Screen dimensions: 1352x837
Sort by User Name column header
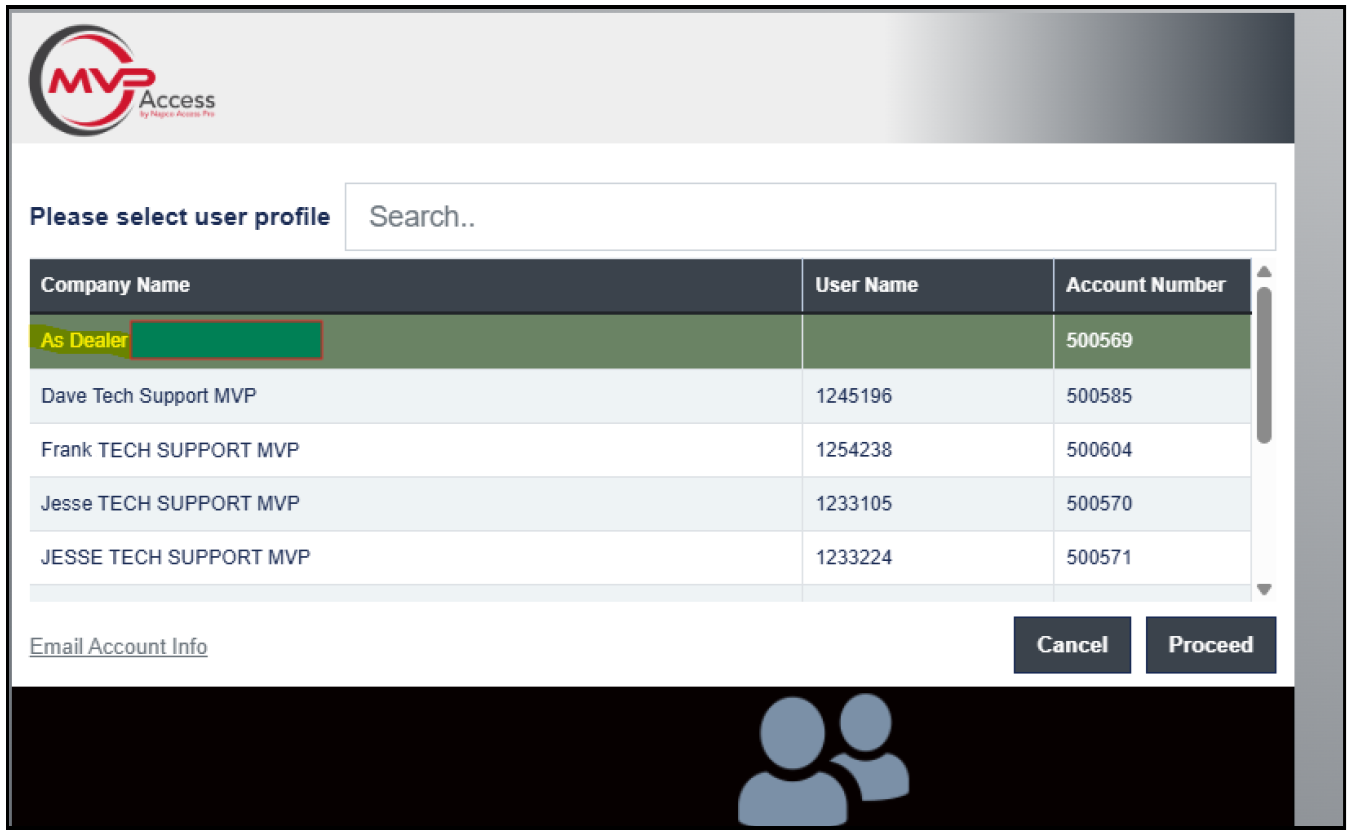tap(866, 285)
